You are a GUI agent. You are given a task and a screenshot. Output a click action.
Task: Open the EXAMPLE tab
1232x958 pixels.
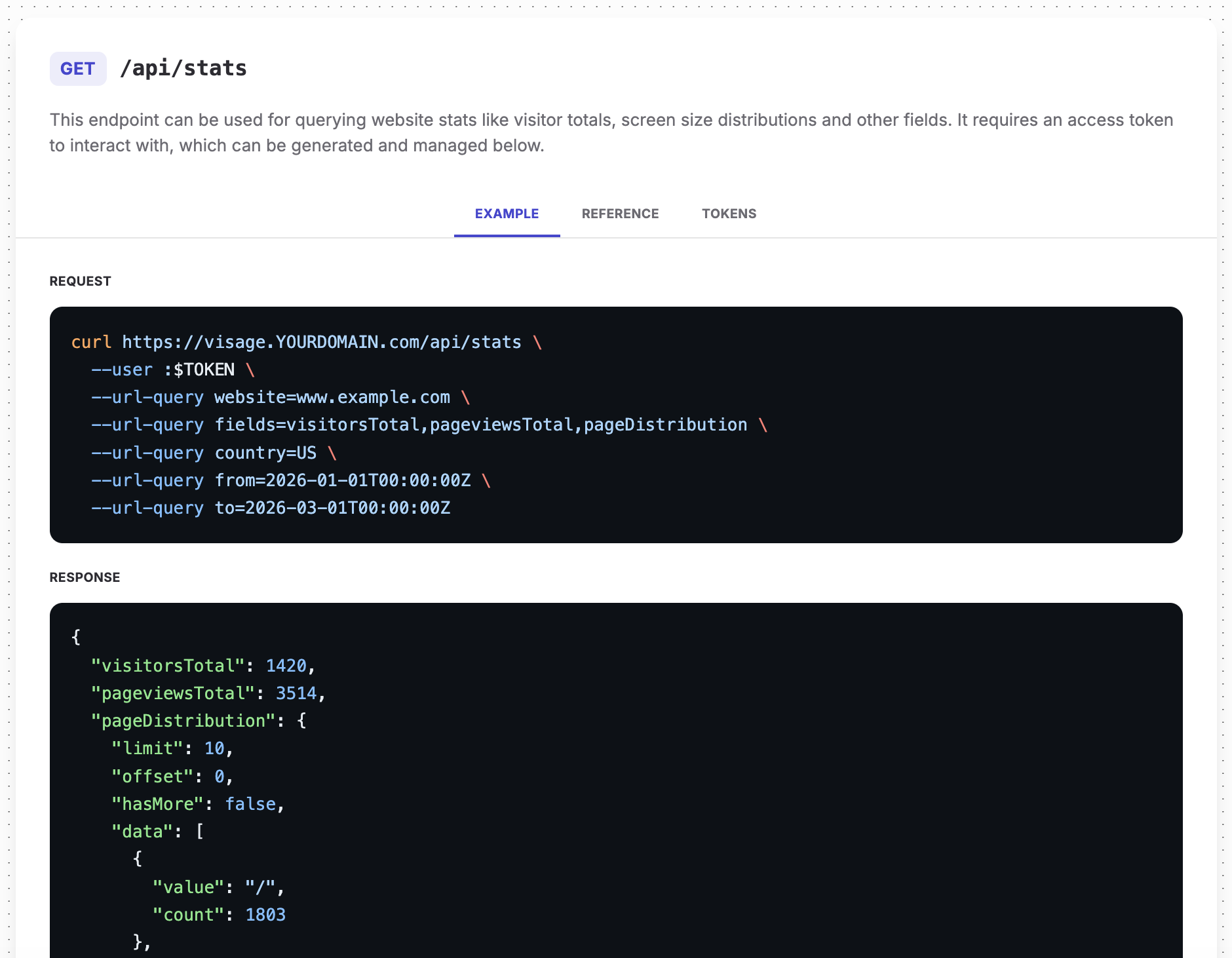(507, 214)
